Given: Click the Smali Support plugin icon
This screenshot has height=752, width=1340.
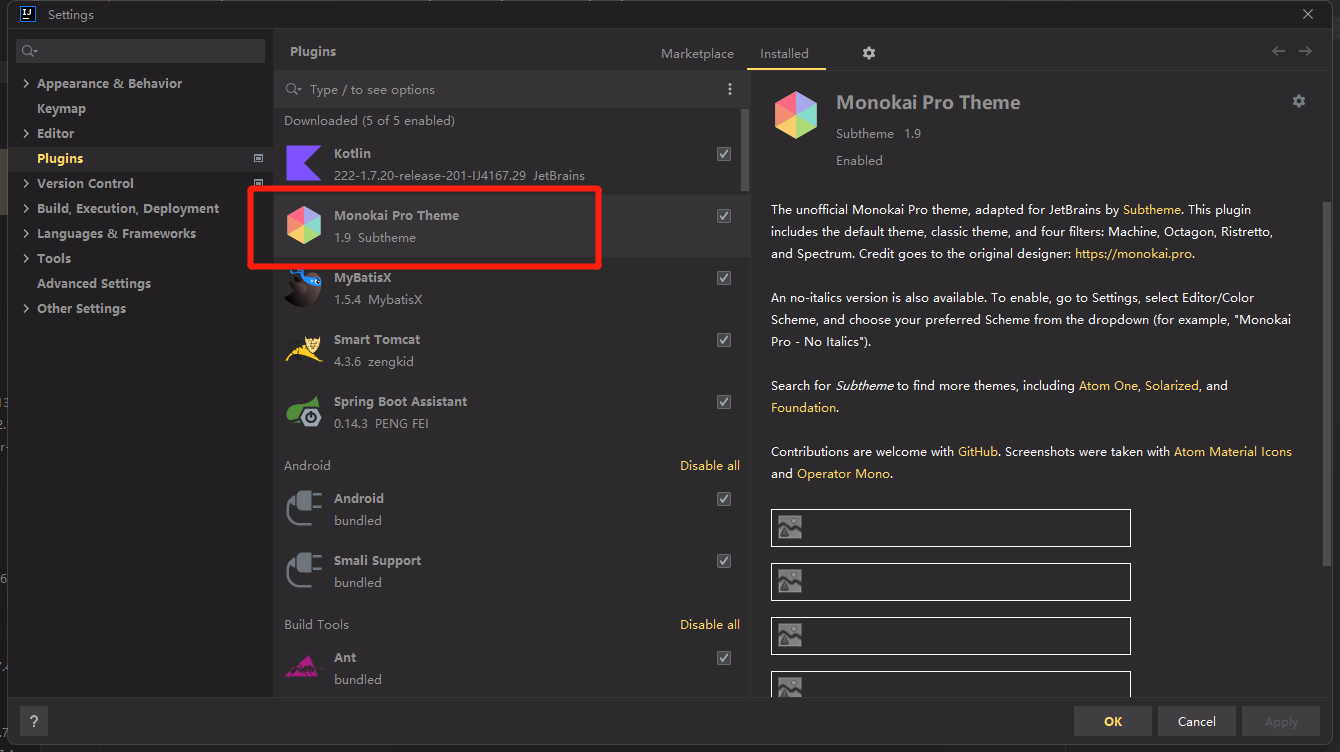Looking at the screenshot, I should pos(303,571).
